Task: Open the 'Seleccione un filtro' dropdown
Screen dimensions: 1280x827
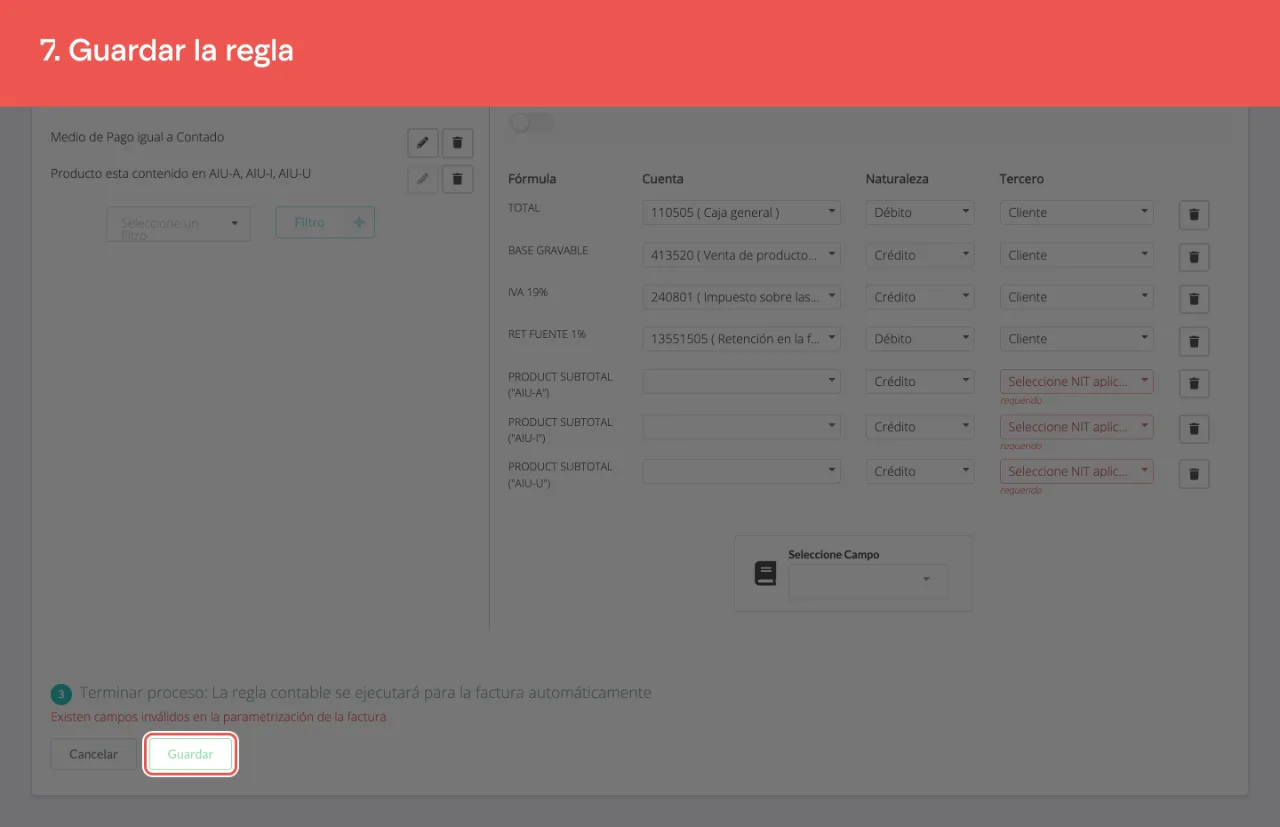Action: point(178,223)
